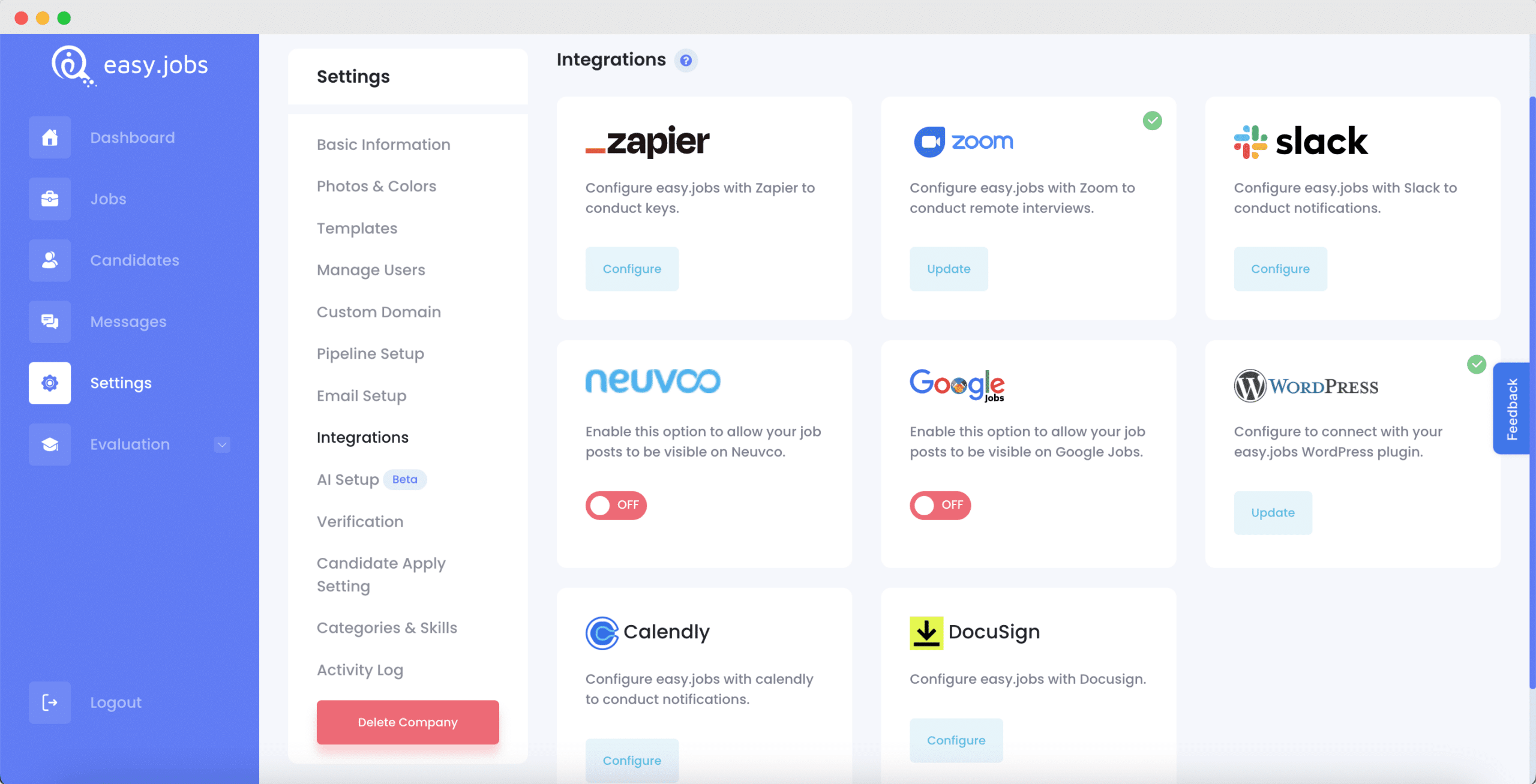Click the Settings gear icon

49,383
